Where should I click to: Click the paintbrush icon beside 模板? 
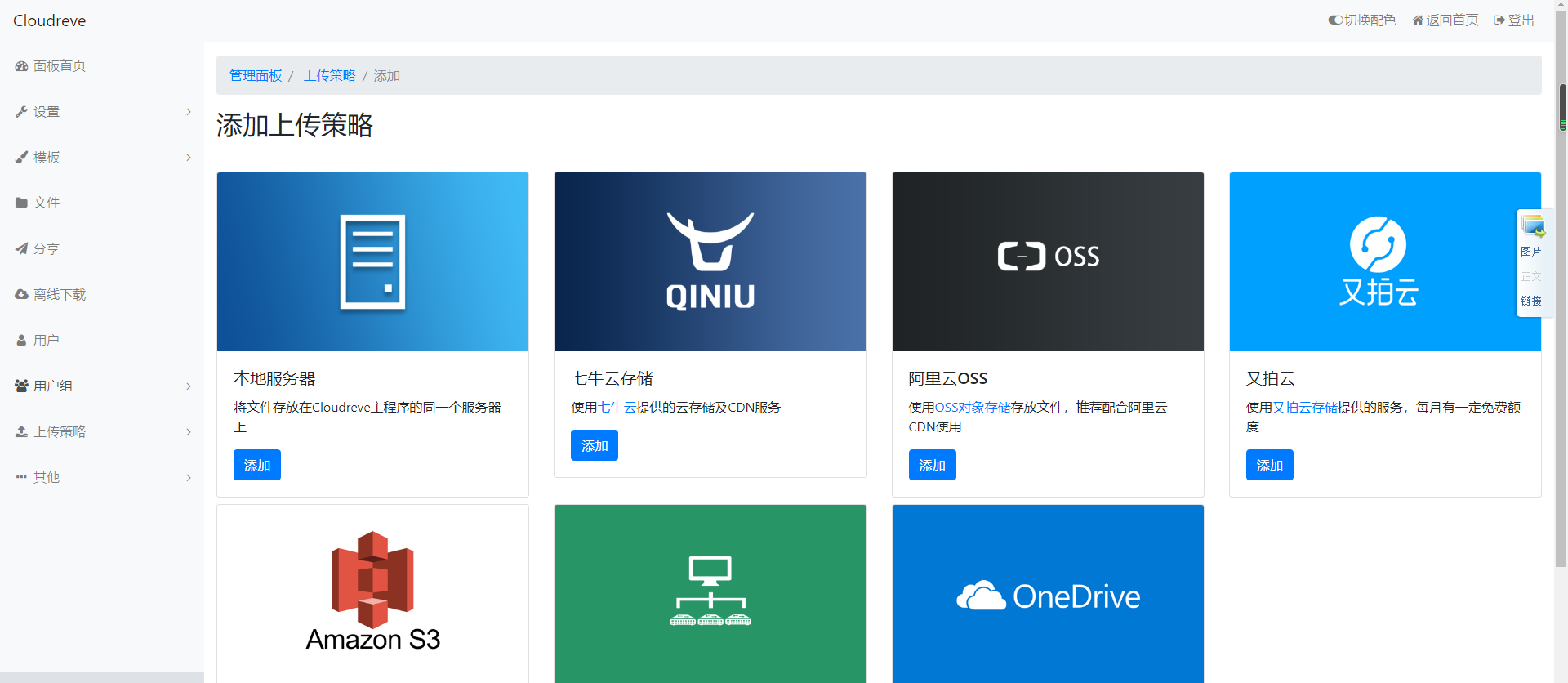tap(21, 158)
